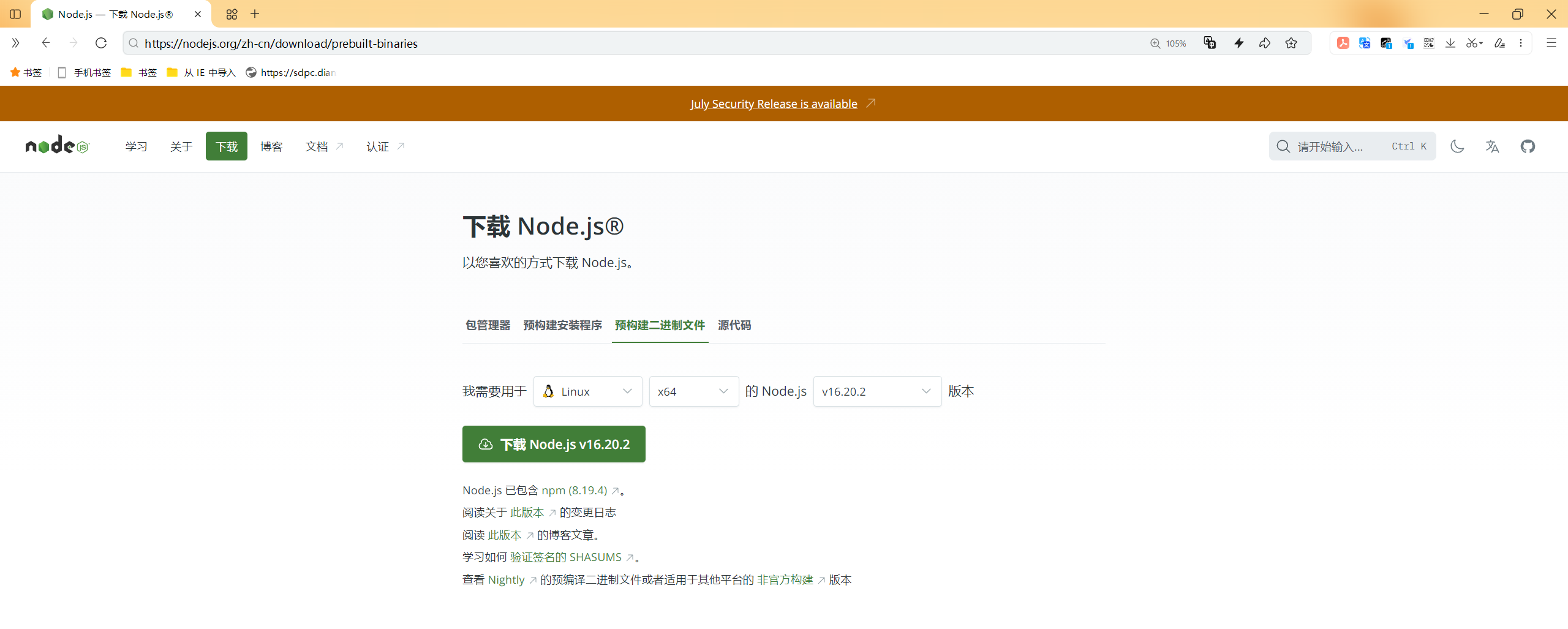Focus the 请开始输入 search box
The height and width of the screenshot is (629, 1568).
pyautogui.click(x=1352, y=146)
